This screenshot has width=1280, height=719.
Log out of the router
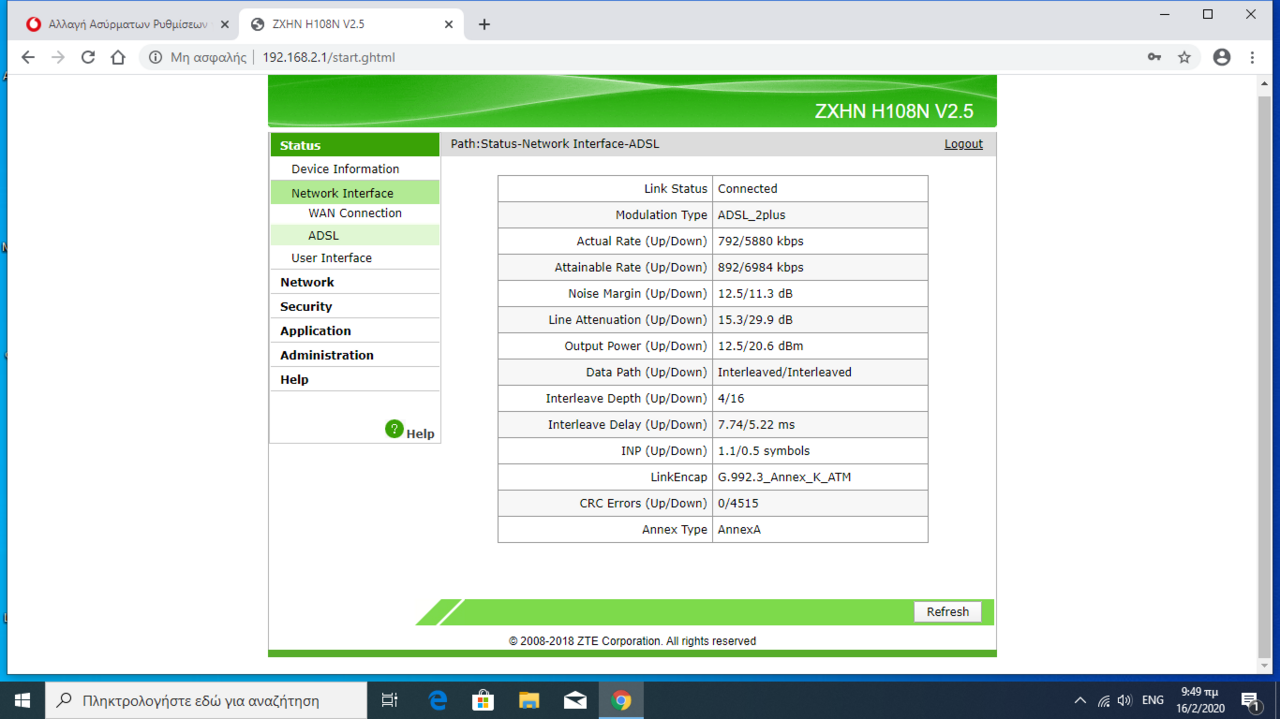click(963, 144)
